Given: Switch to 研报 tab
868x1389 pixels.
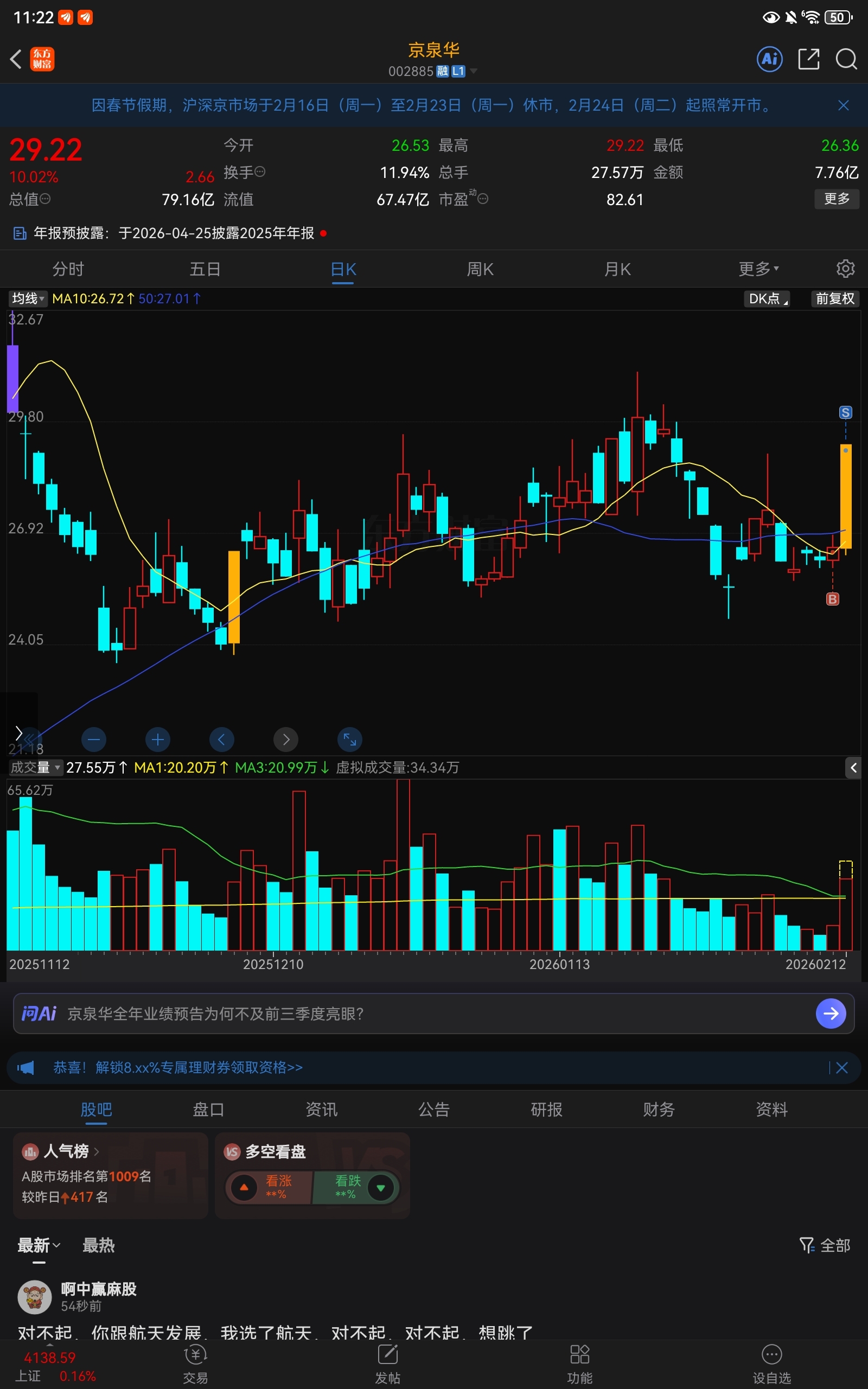Looking at the screenshot, I should click(546, 1110).
